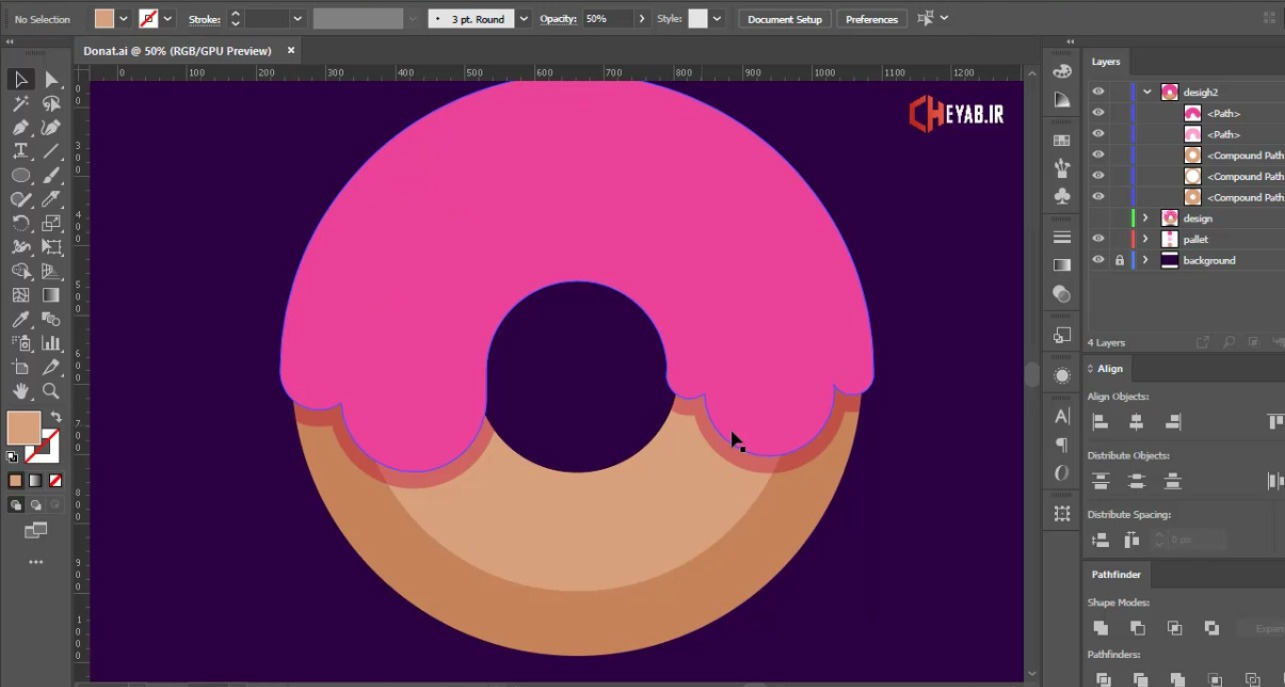1285x687 pixels.
Task: Expand the pallet layer
Action: 1146,239
